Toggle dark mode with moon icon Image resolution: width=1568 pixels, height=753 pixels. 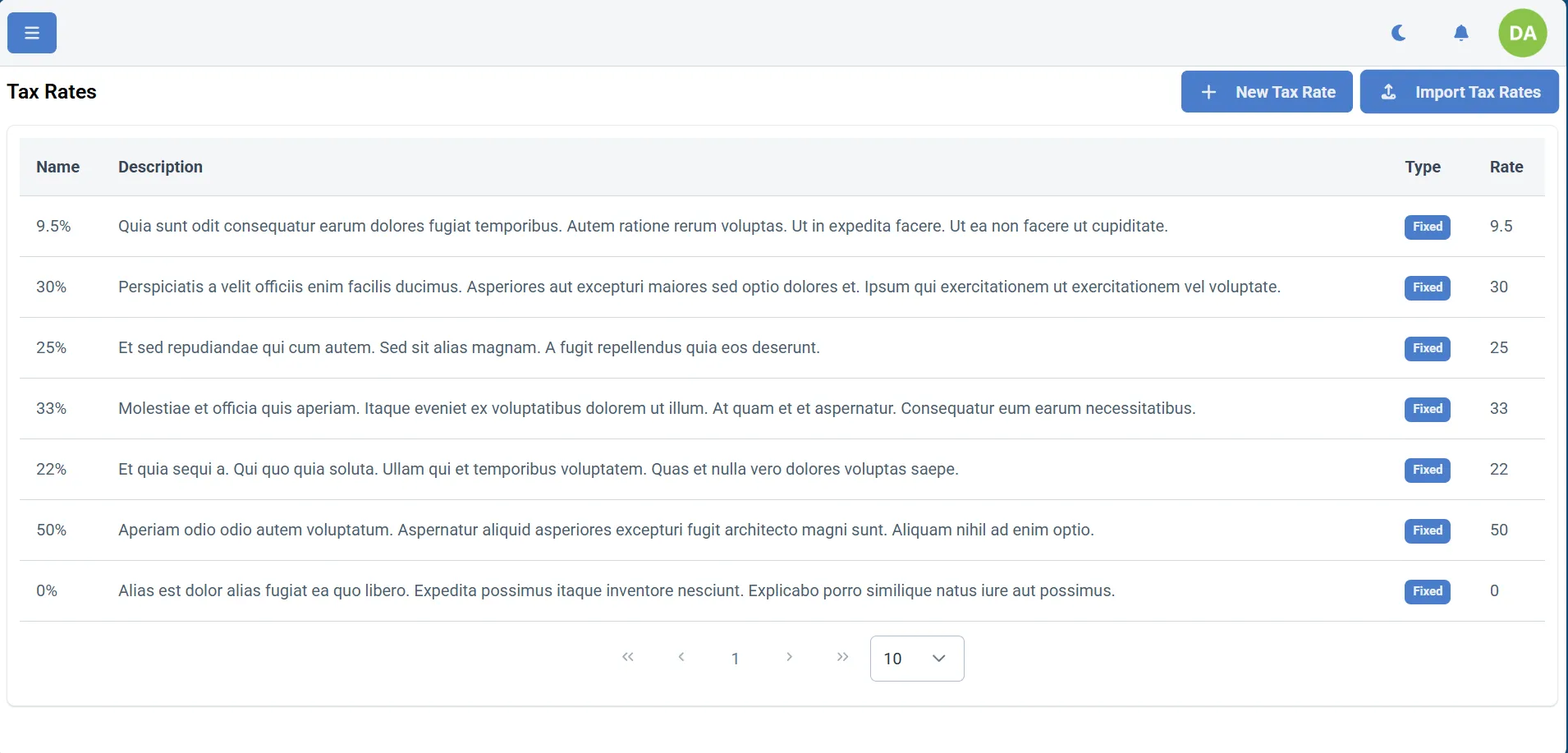(1399, 33)
